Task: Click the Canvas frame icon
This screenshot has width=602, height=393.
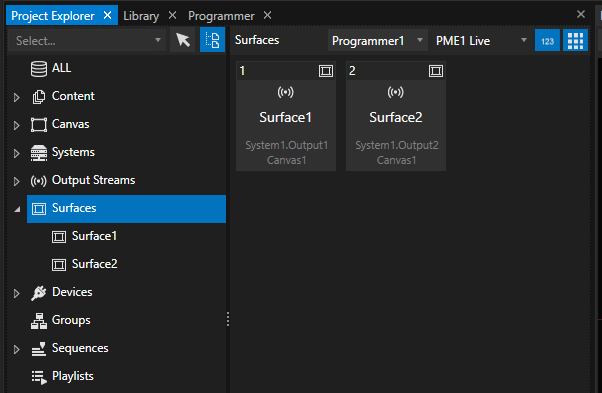Action: (x=39, y=125)
